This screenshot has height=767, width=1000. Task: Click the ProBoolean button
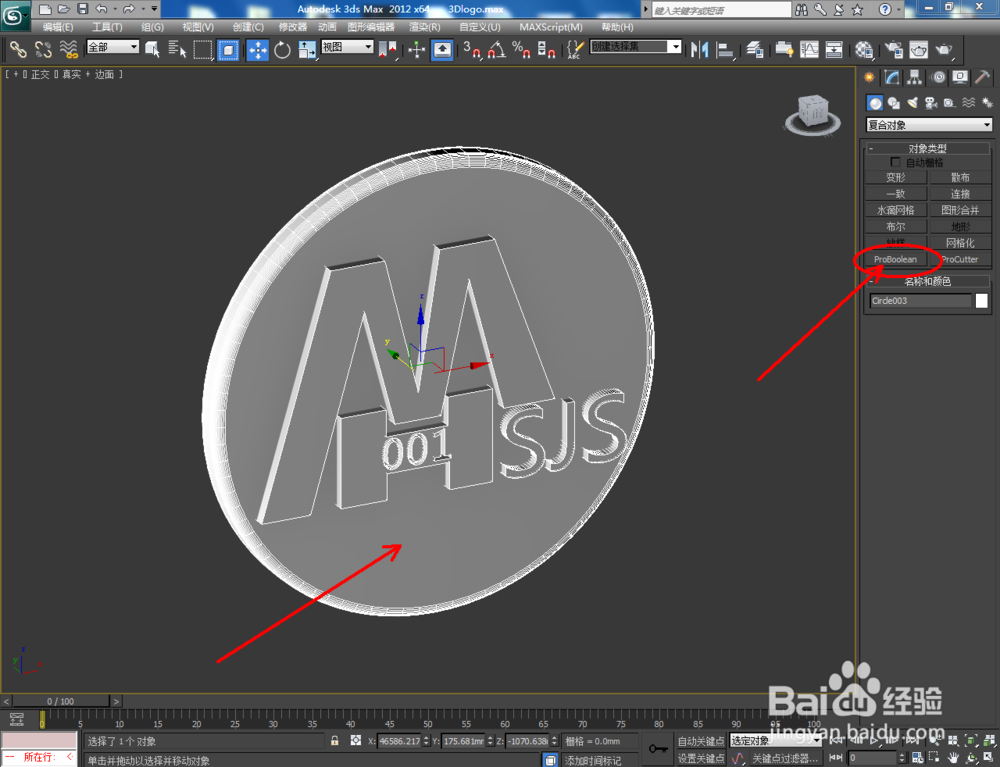point(895,259)
